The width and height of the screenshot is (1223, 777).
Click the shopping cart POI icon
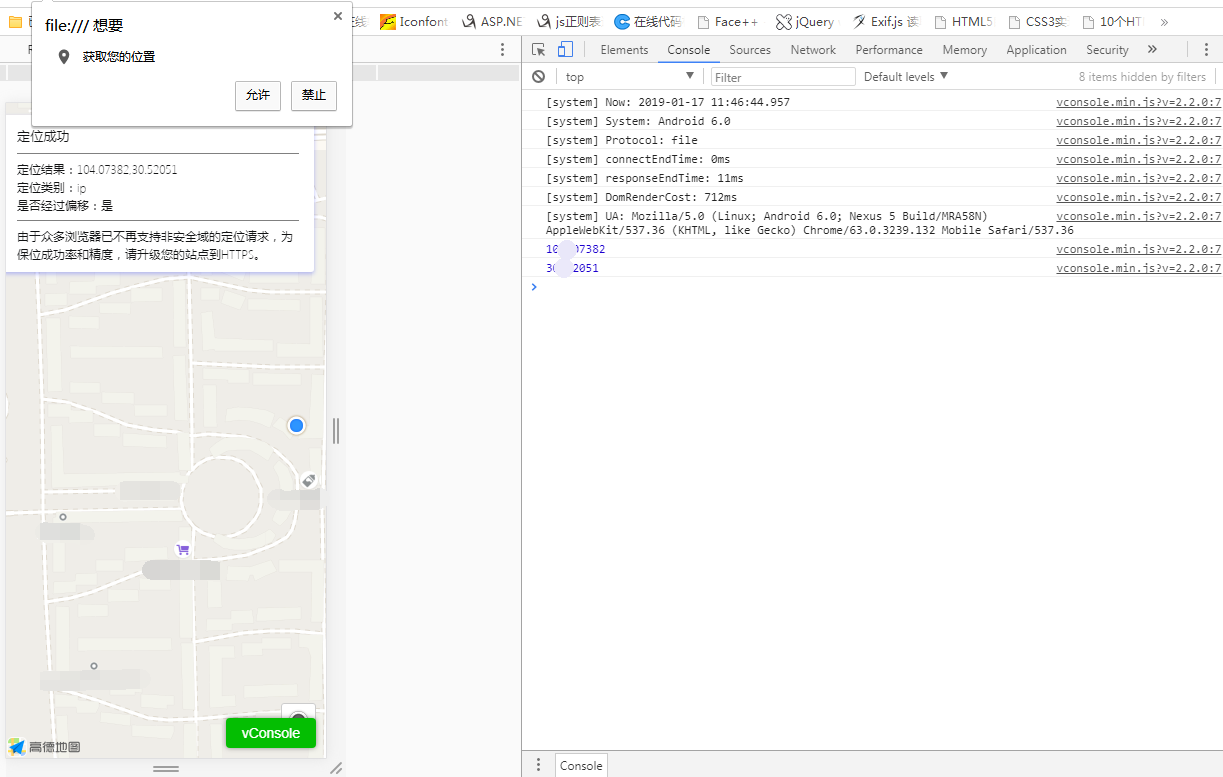click(x=182, y=549)
